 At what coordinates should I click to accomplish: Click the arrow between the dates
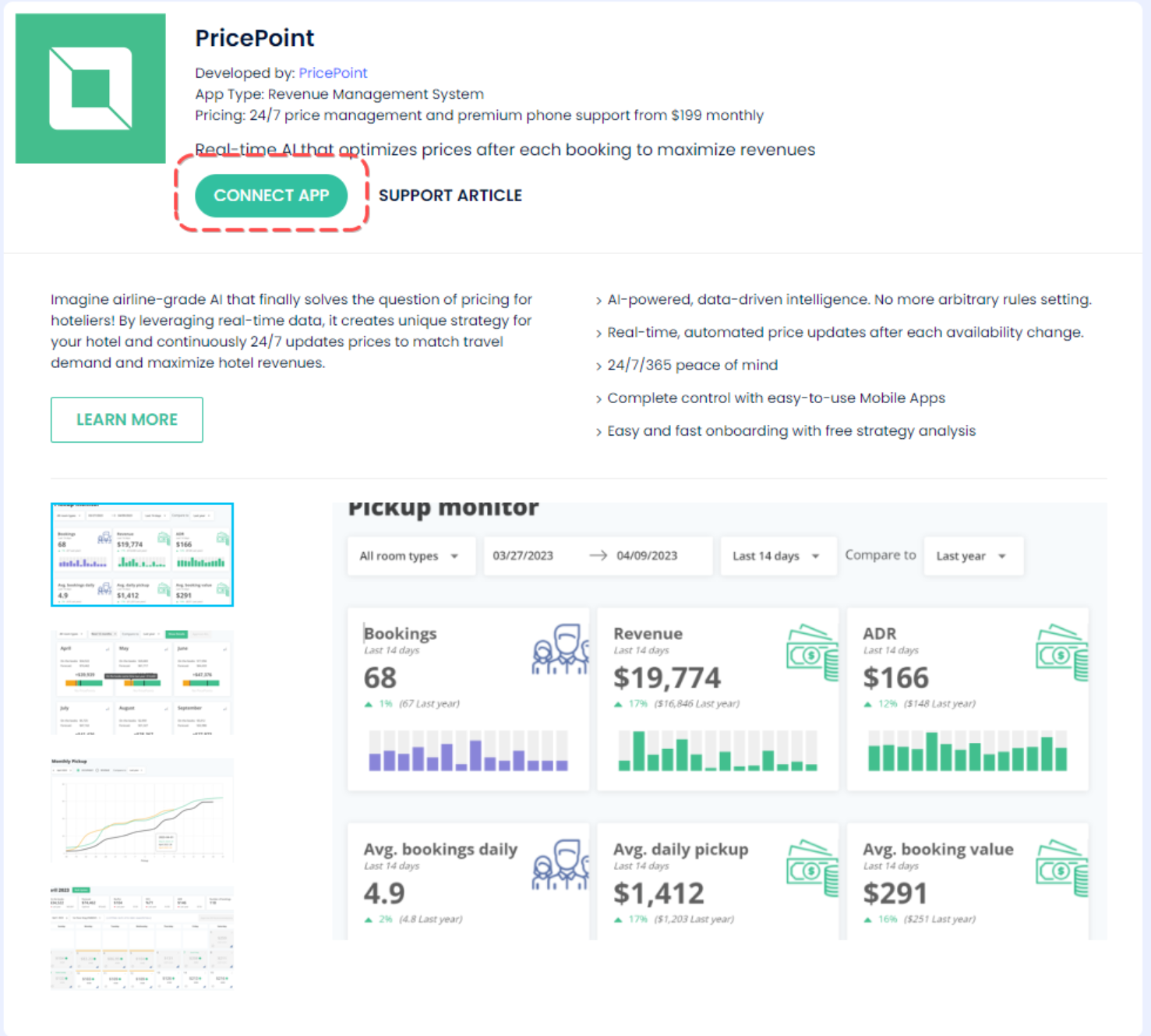(598, 555)
